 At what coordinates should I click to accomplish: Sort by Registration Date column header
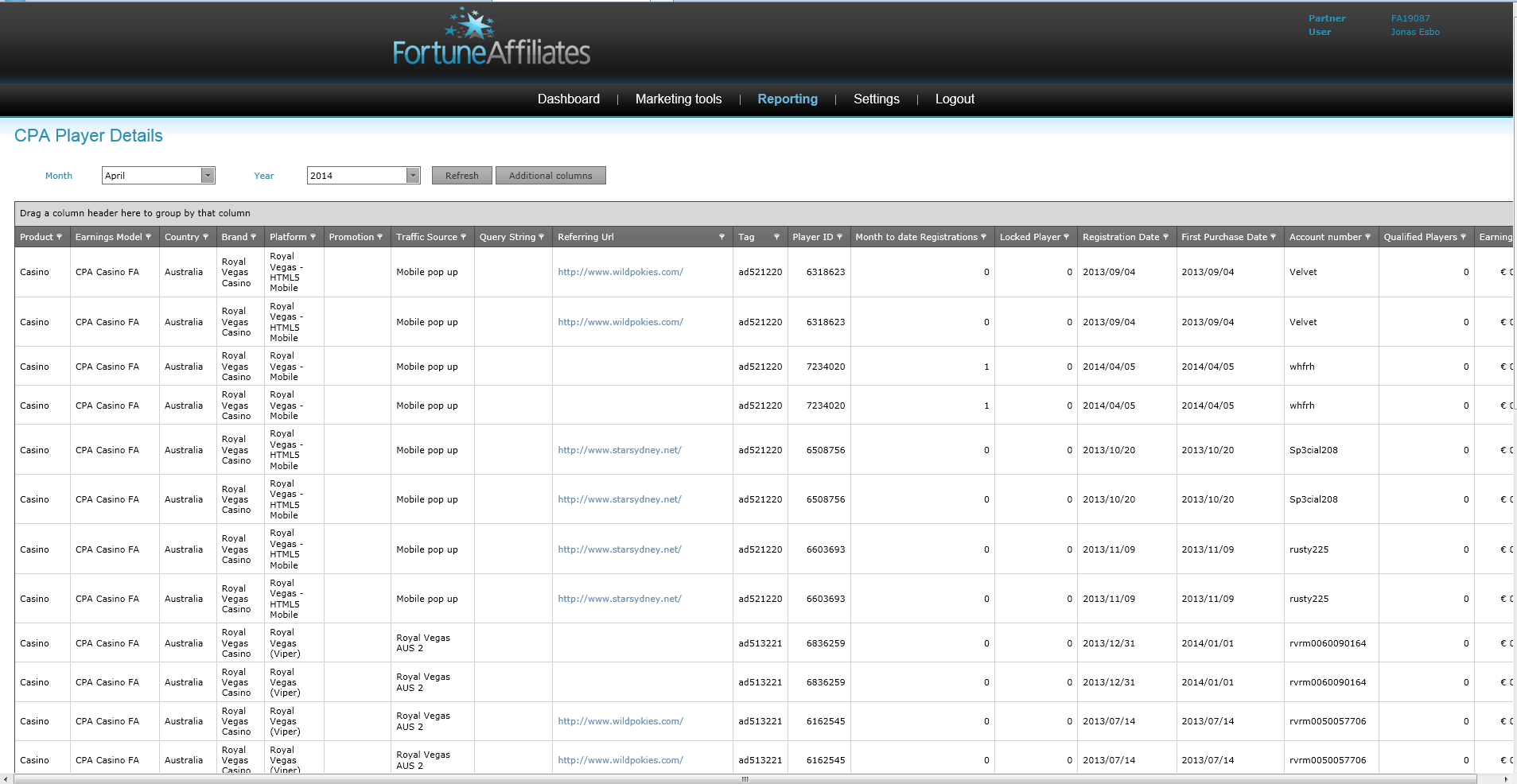[1121, 237]
